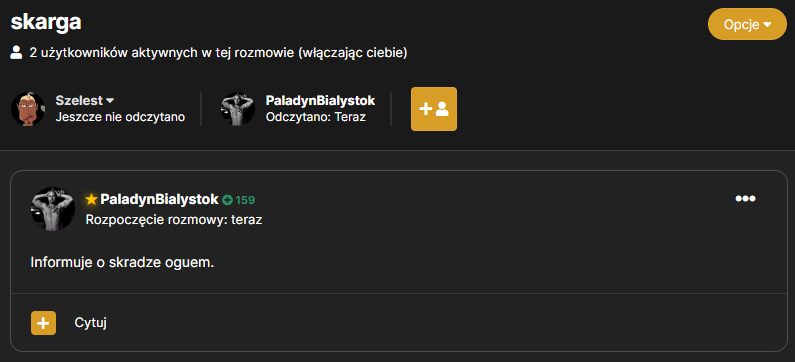Click the active users person icon

[16, 53]
